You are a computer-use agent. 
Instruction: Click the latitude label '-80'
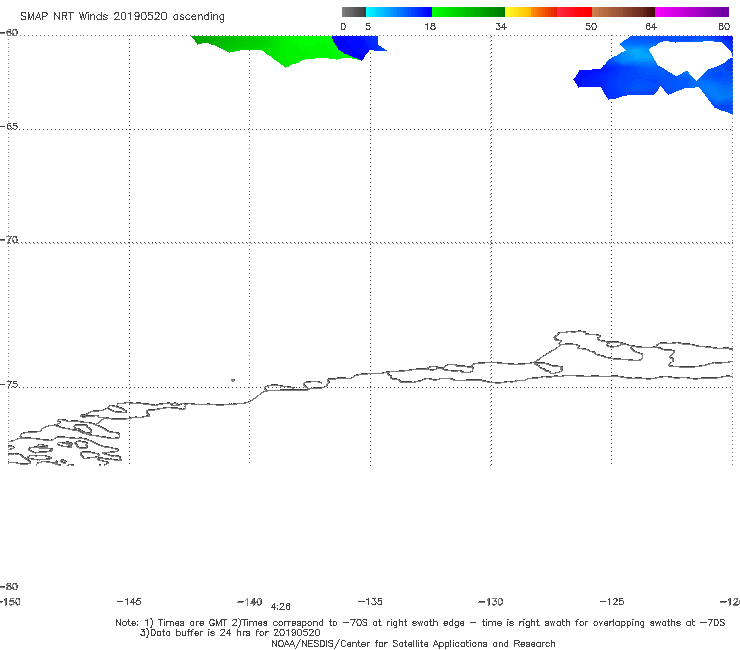(9, 586)
